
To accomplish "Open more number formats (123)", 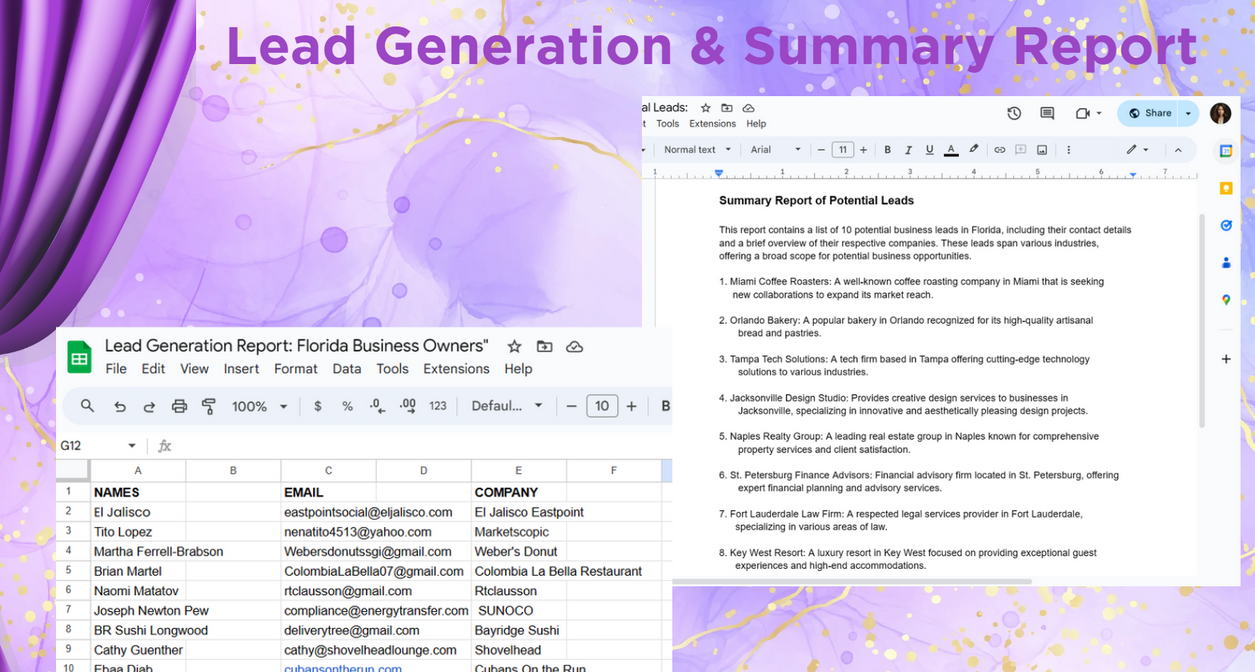I will (438, 406).
